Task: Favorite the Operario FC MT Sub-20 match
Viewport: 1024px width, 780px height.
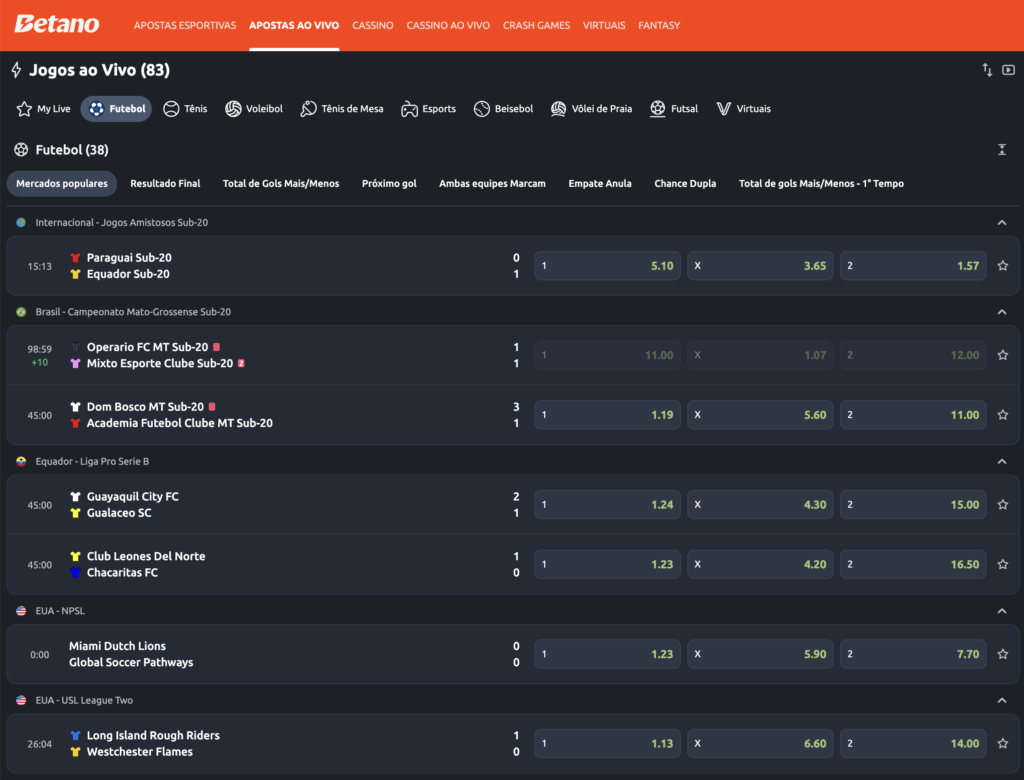Action: pos(1002,355)
